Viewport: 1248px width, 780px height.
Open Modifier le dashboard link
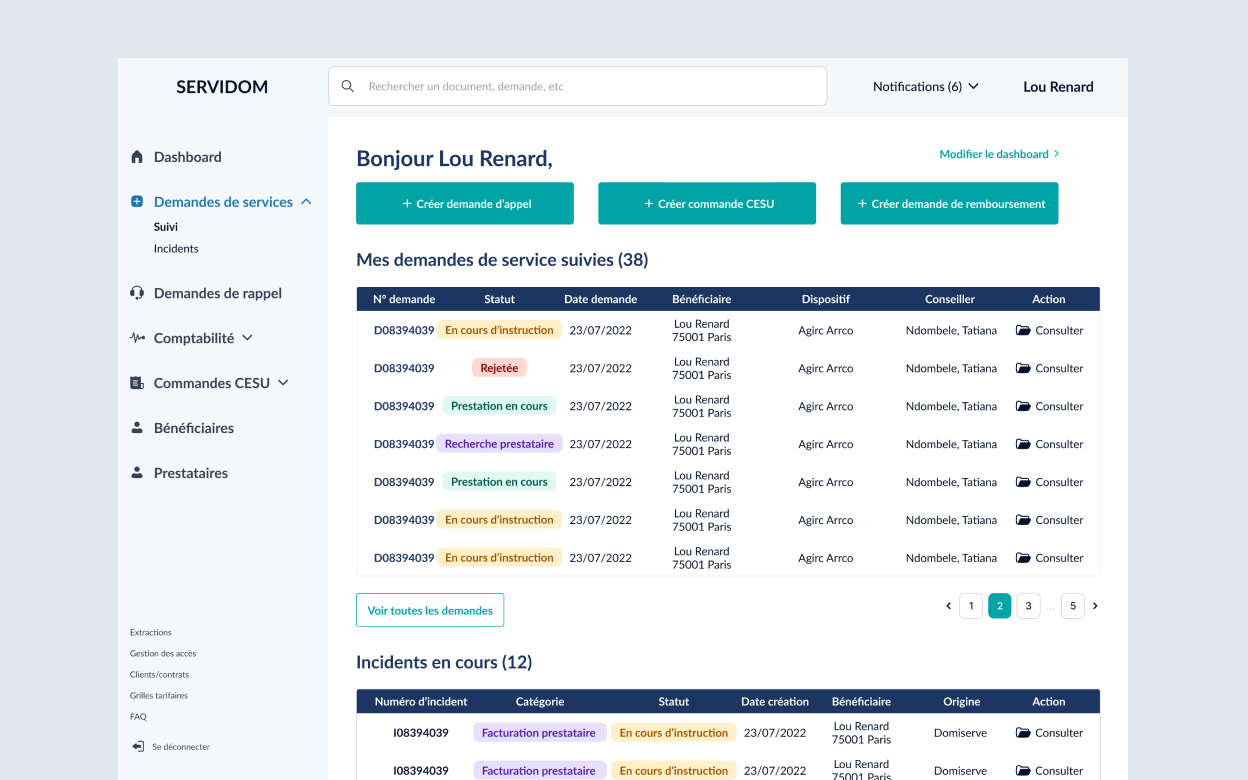(999, 154)
